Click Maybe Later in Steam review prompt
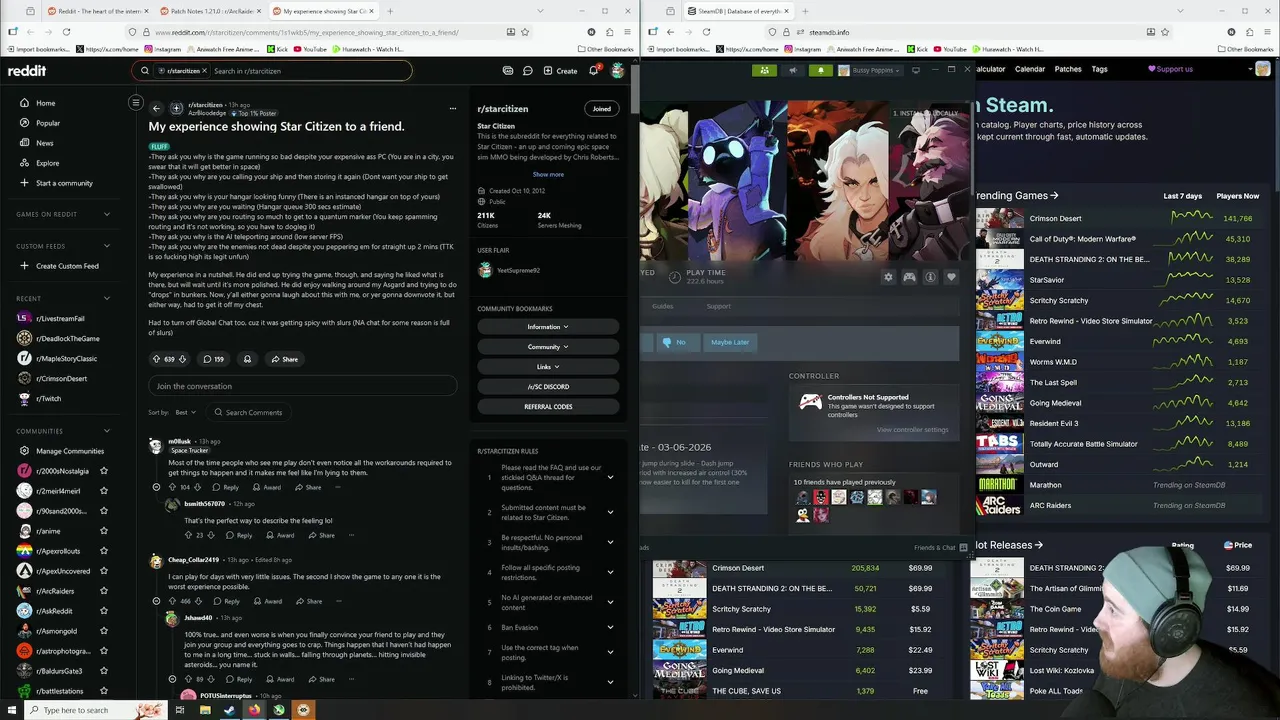 point(730,342)
